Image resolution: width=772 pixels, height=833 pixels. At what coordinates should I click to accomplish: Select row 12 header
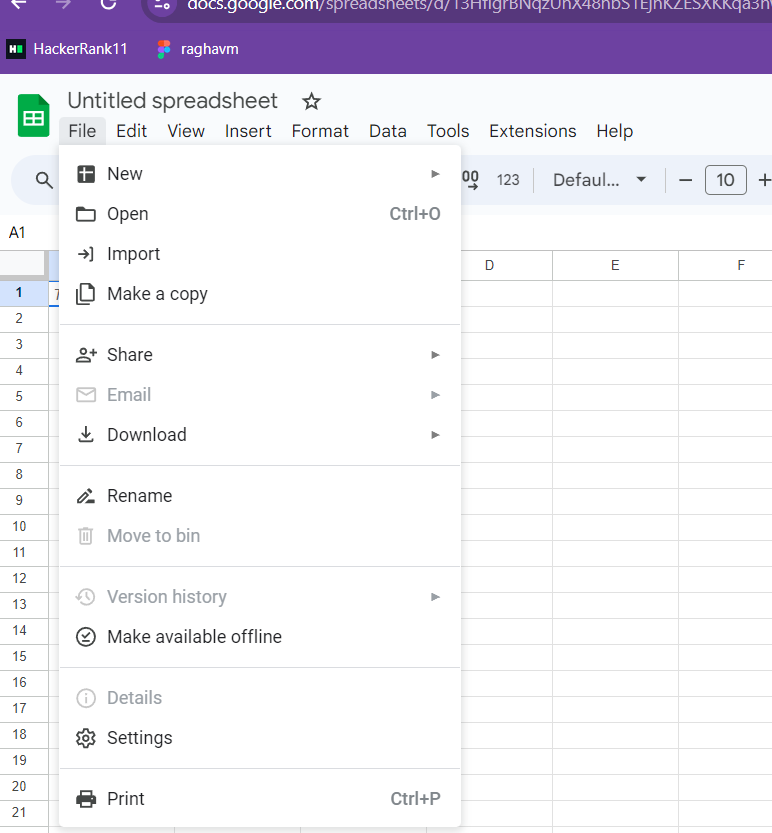[x=24, y=579]
